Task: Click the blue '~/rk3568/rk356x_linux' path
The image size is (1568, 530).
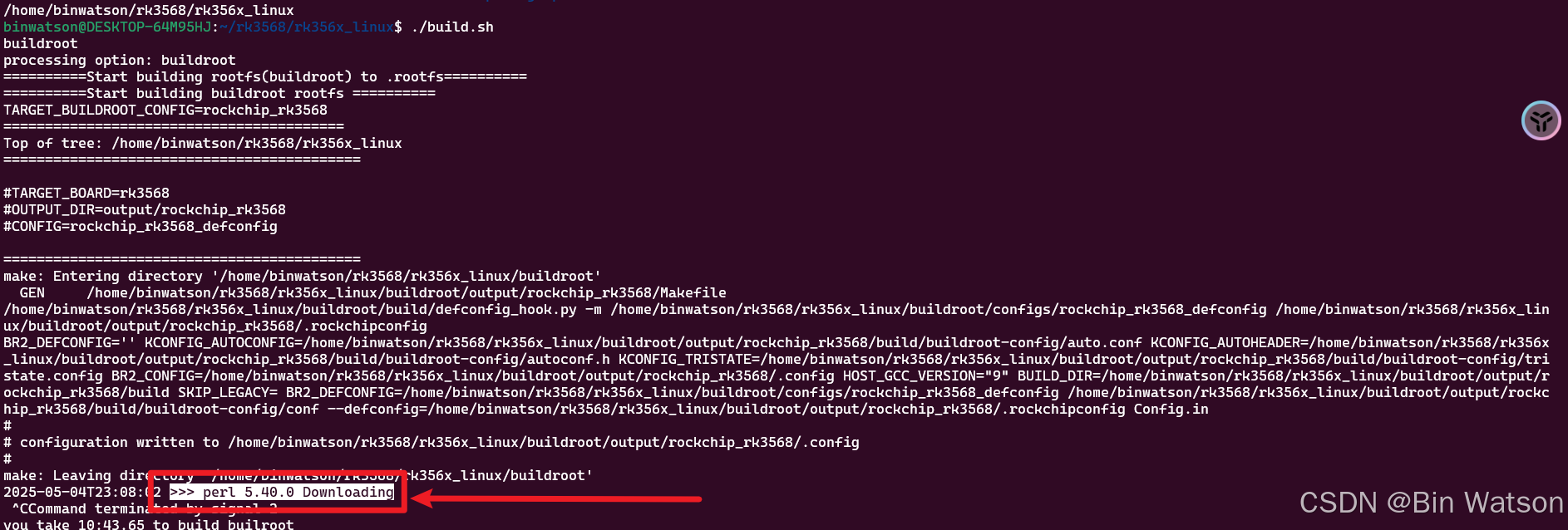Action: (x=307, y=27)
